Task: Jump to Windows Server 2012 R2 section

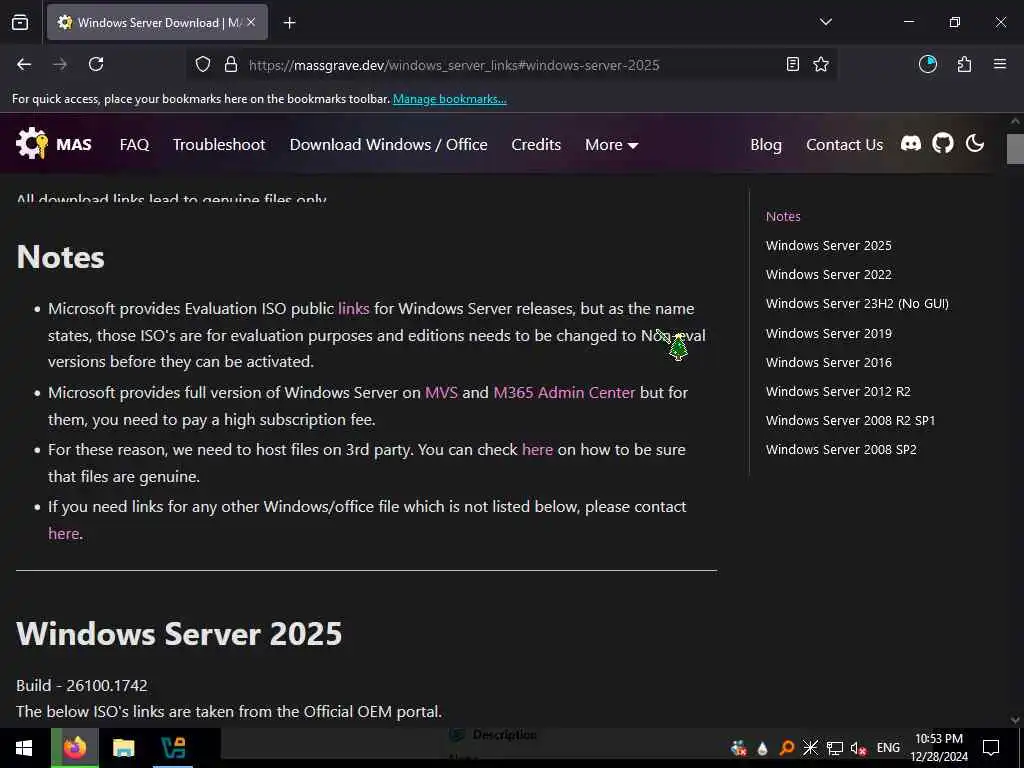Action: (x=838, y=391)
